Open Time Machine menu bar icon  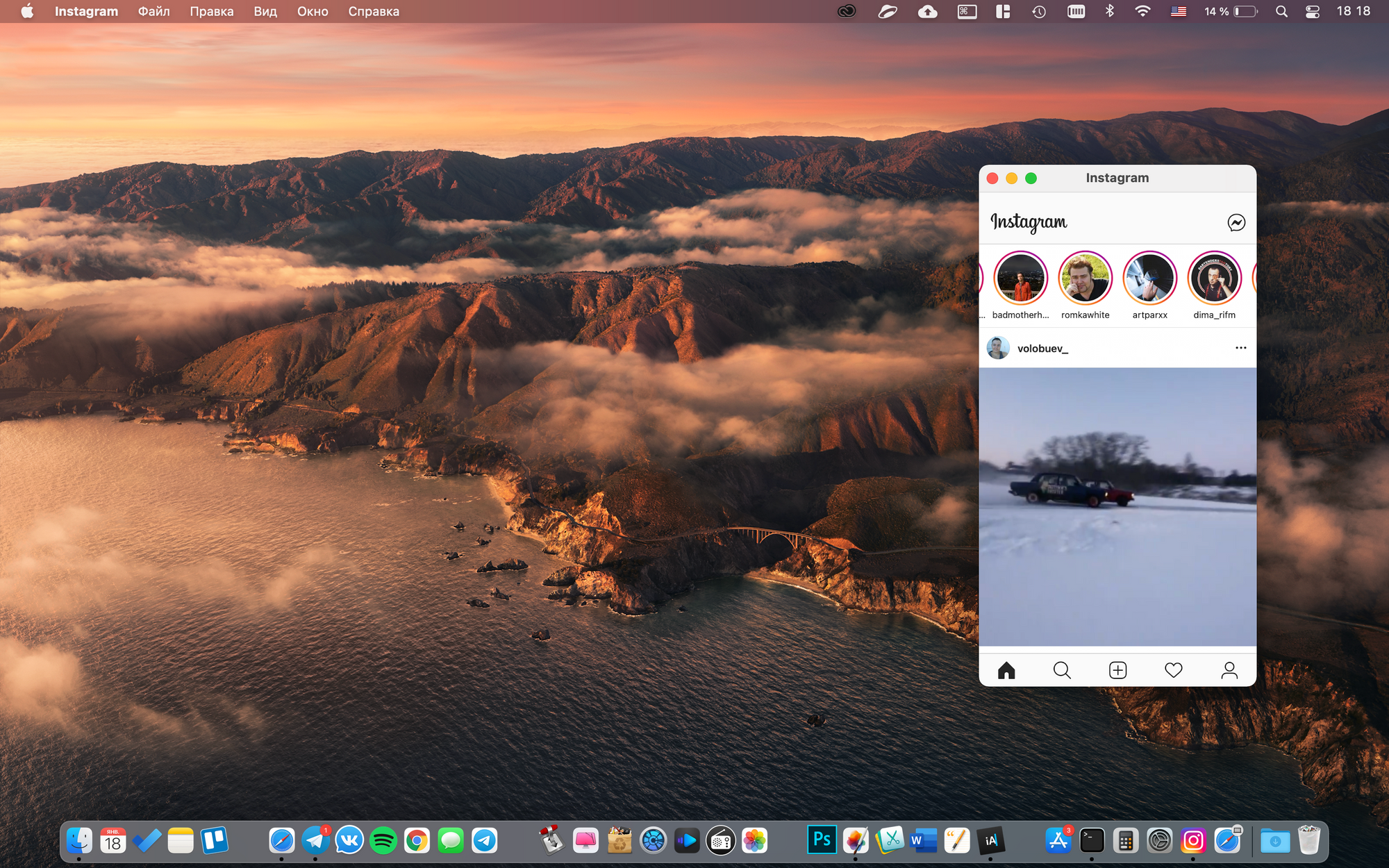(1039, 11)
